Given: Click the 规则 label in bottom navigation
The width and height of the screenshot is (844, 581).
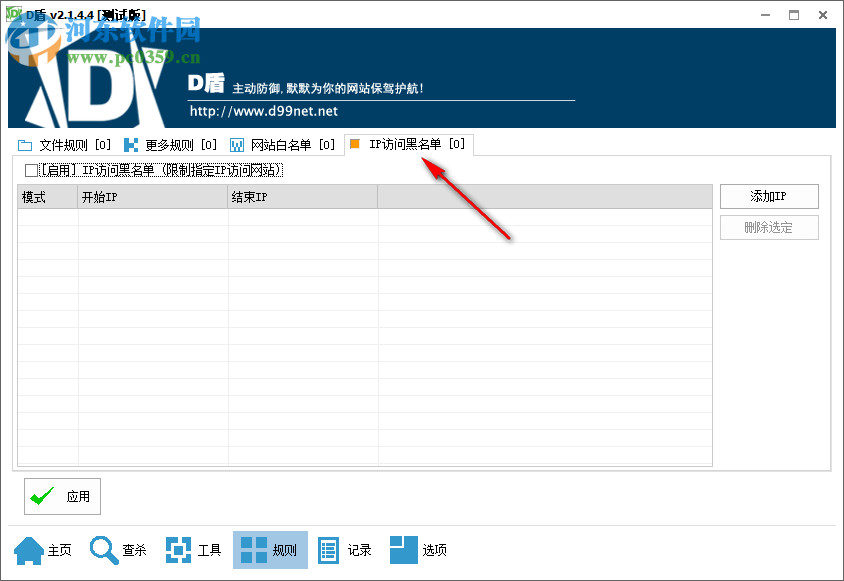Looking at the screenshot, I should point(285,550).
